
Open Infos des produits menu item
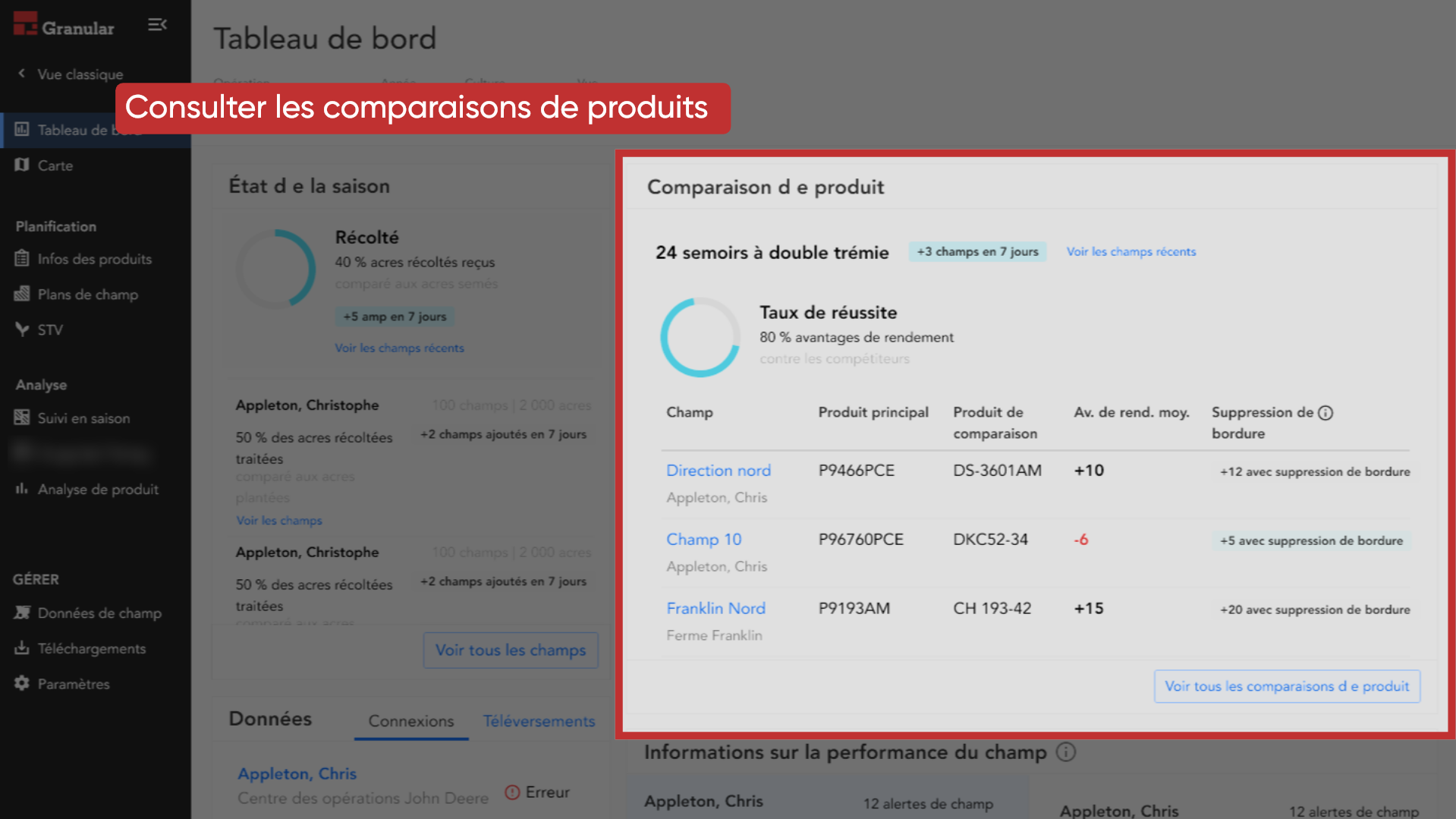(95, 259)
